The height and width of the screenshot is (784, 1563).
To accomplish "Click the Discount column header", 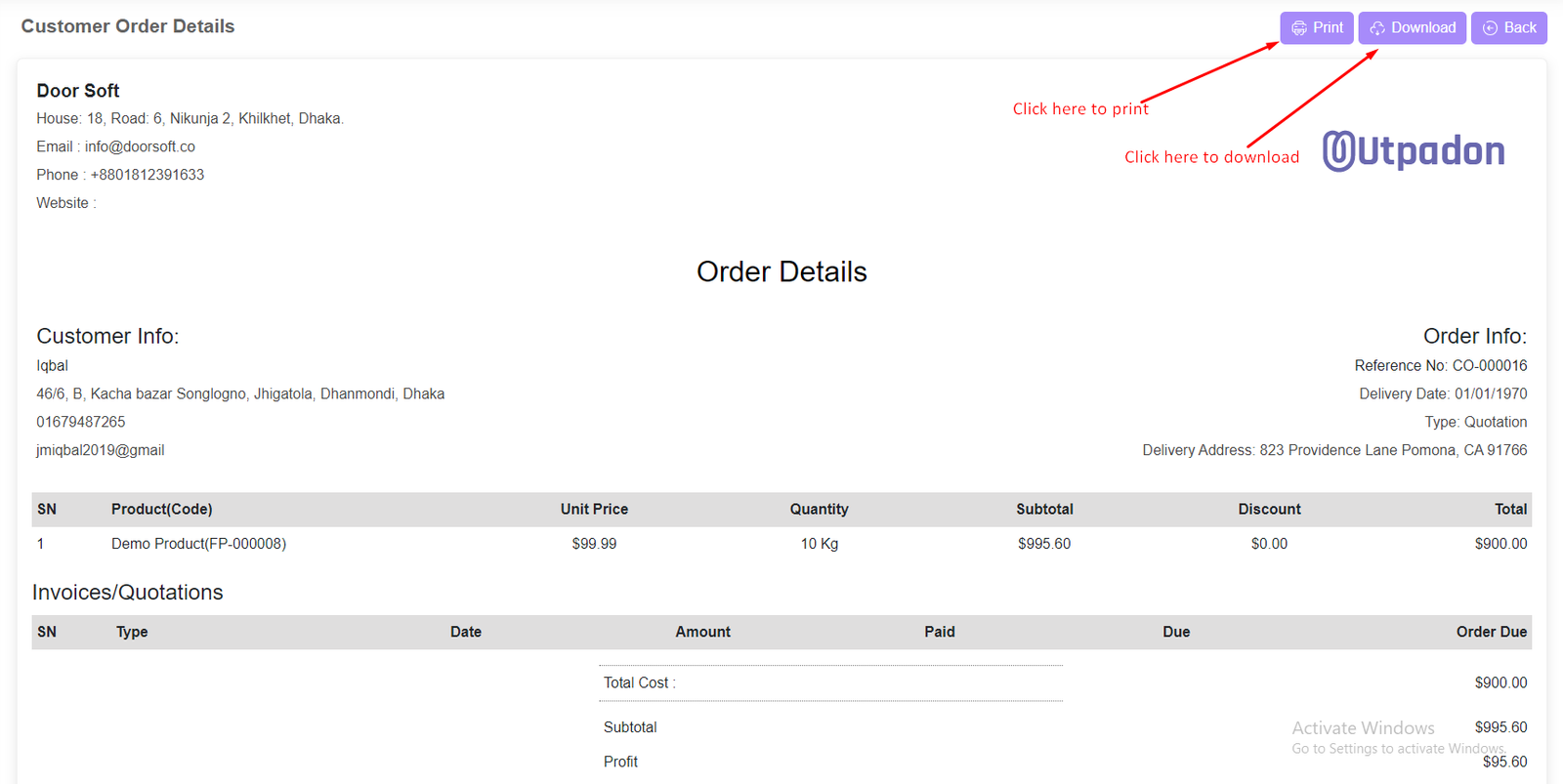I will [1269, 509].
